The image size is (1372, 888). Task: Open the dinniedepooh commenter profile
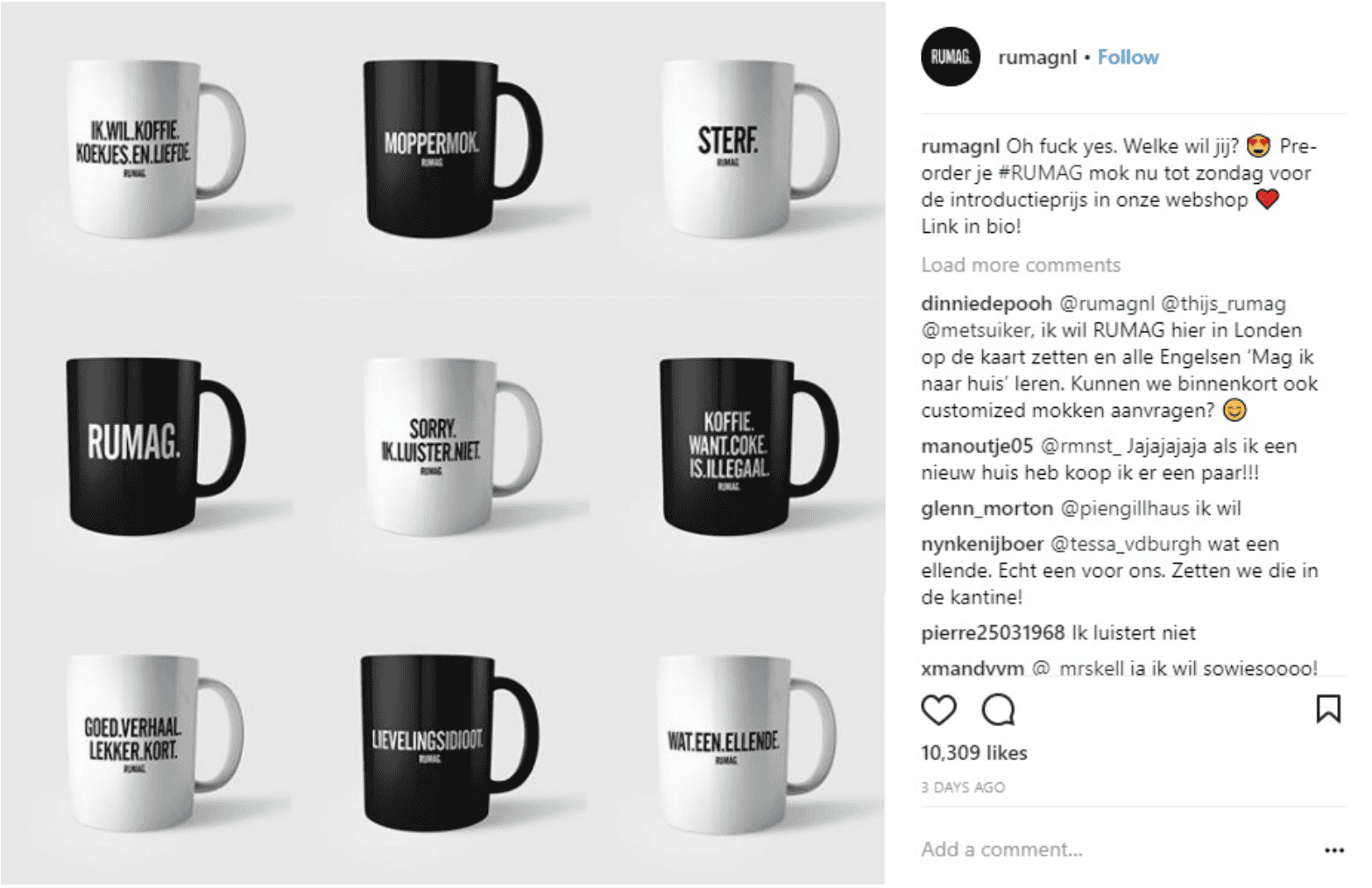pos(987,304)
